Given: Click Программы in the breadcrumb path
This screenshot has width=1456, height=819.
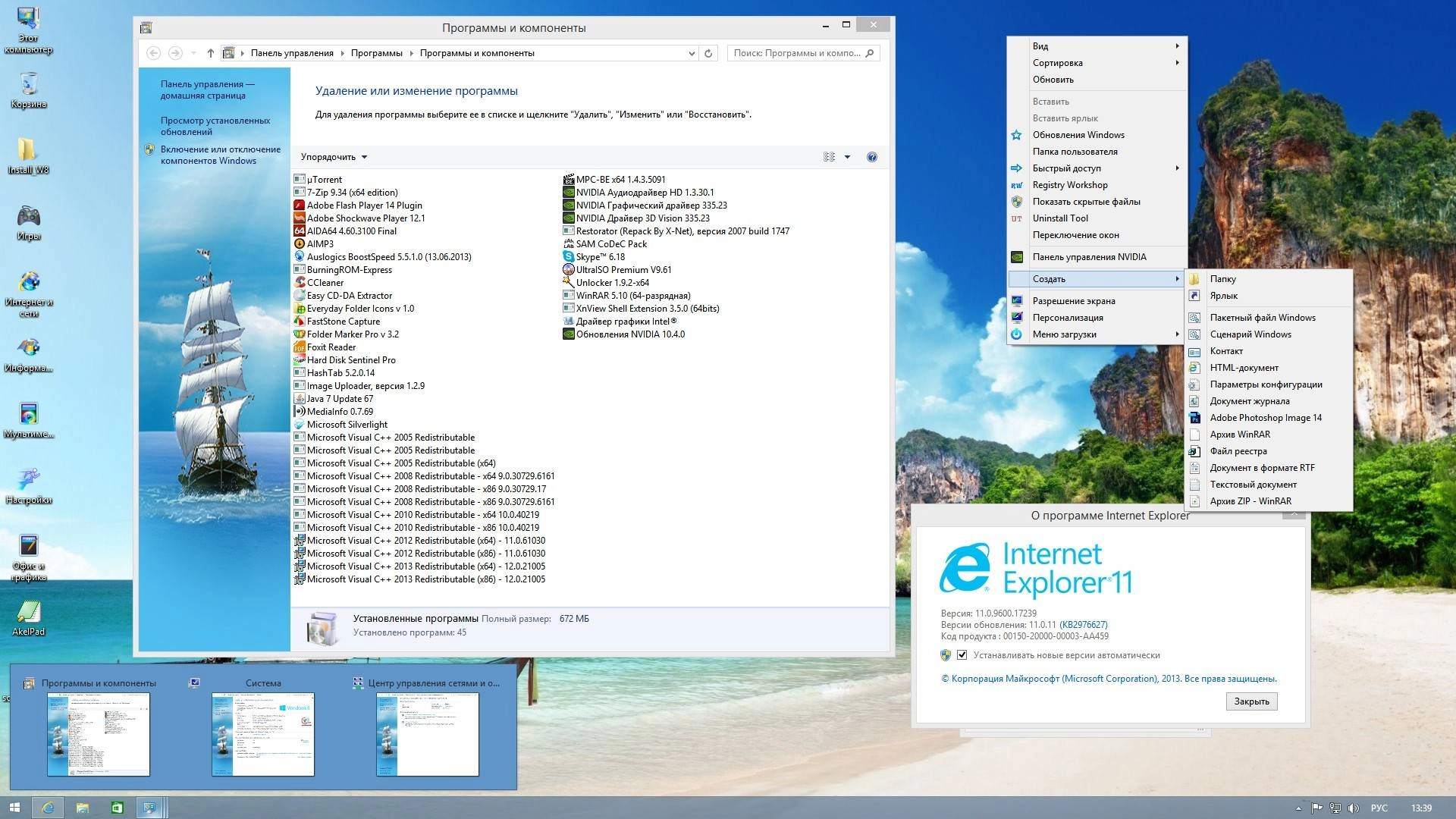Looking at the screenshot, I should [x=376, y=53].
